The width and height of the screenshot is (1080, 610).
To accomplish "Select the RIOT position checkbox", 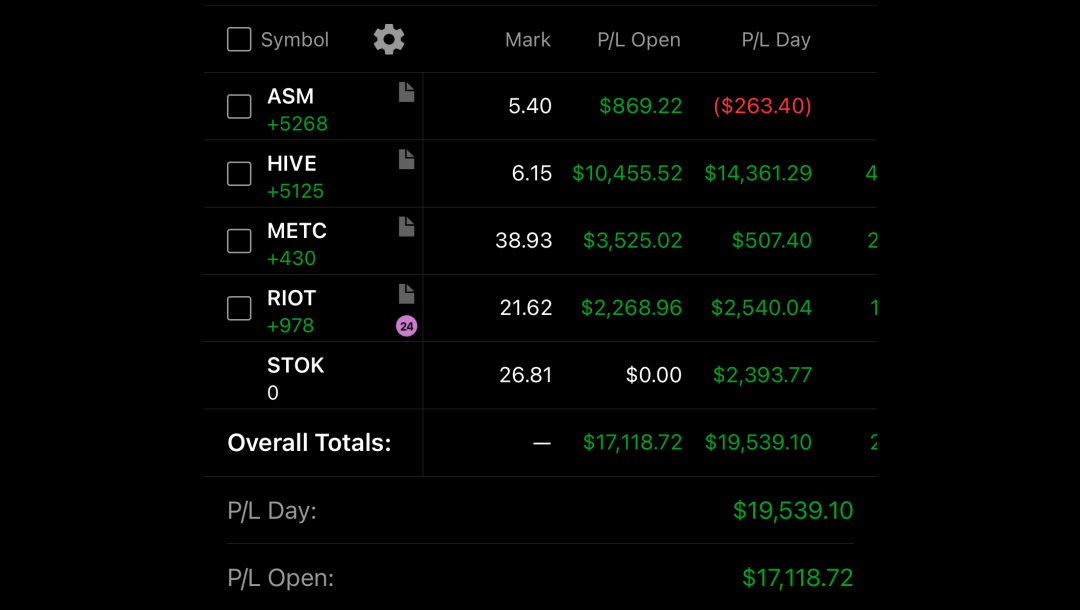I will pyautogui.click(x=239, y=308).
